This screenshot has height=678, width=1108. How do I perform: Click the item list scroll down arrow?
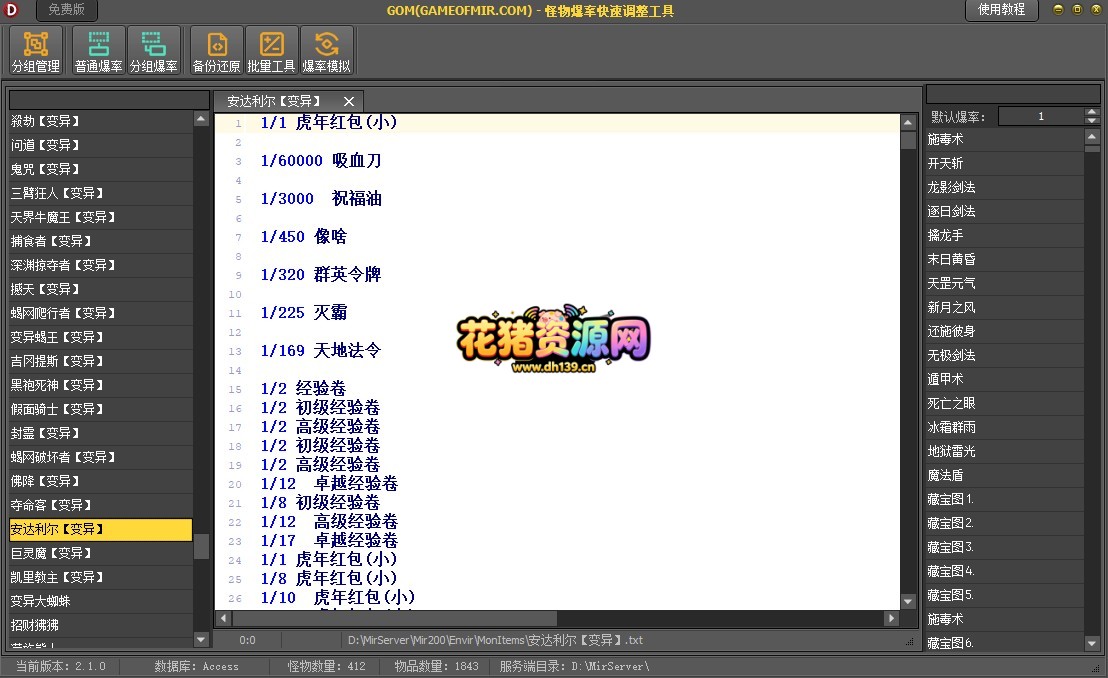click(1092, 643)
